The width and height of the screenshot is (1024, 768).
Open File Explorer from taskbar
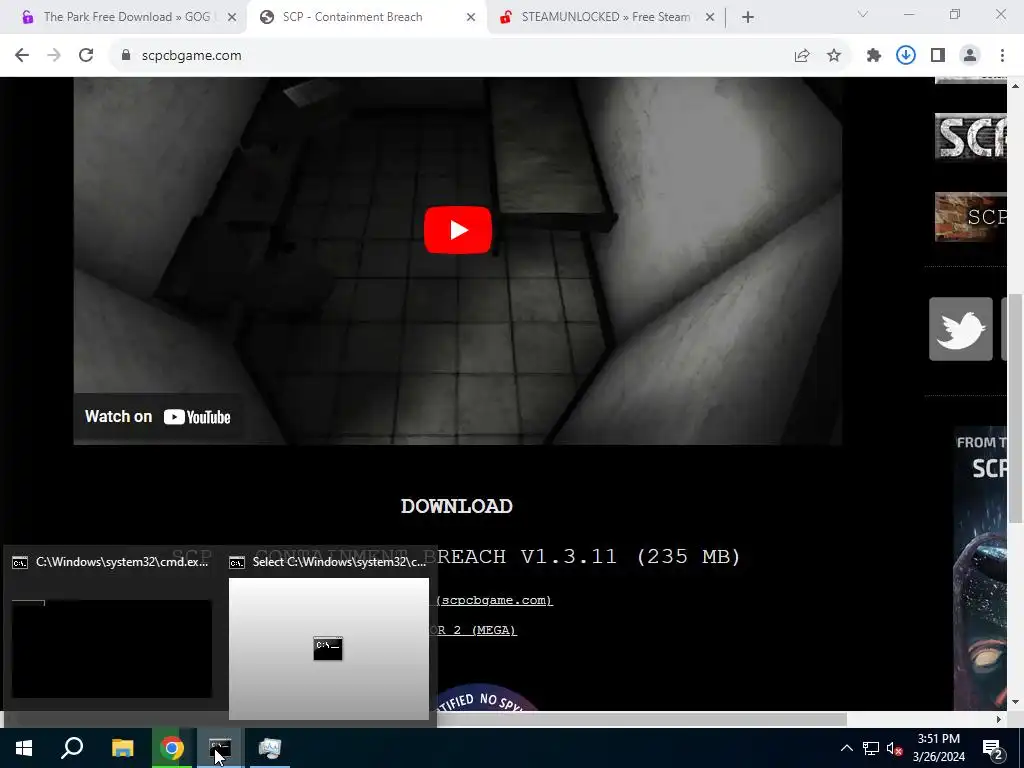click(122, 748)
